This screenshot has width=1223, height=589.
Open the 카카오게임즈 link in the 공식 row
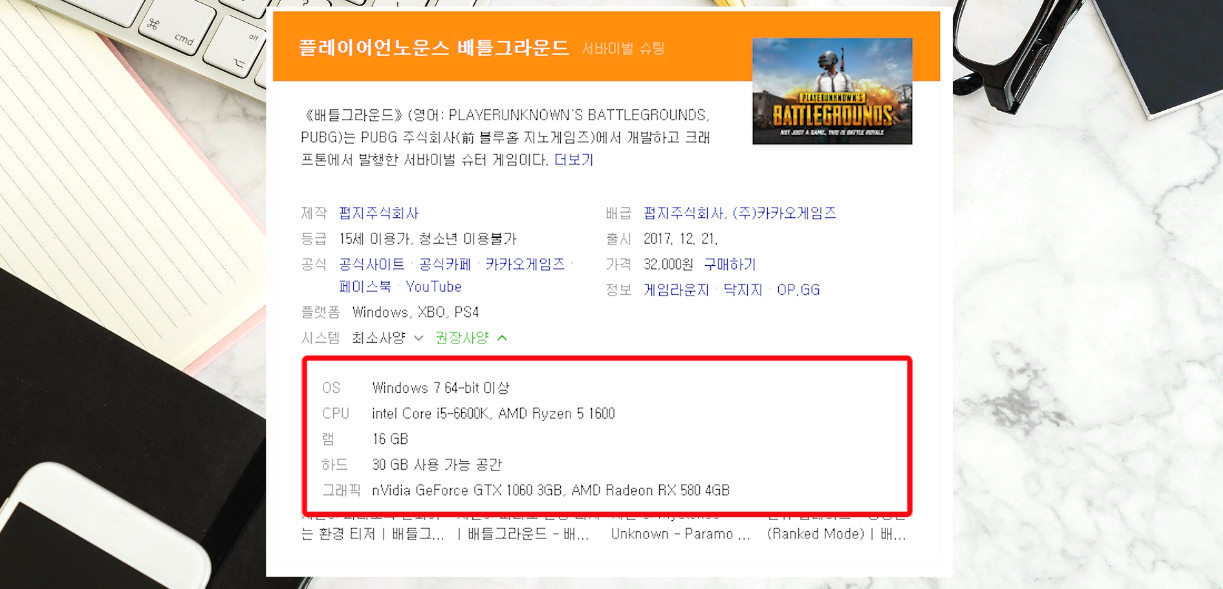click(525, 264)
